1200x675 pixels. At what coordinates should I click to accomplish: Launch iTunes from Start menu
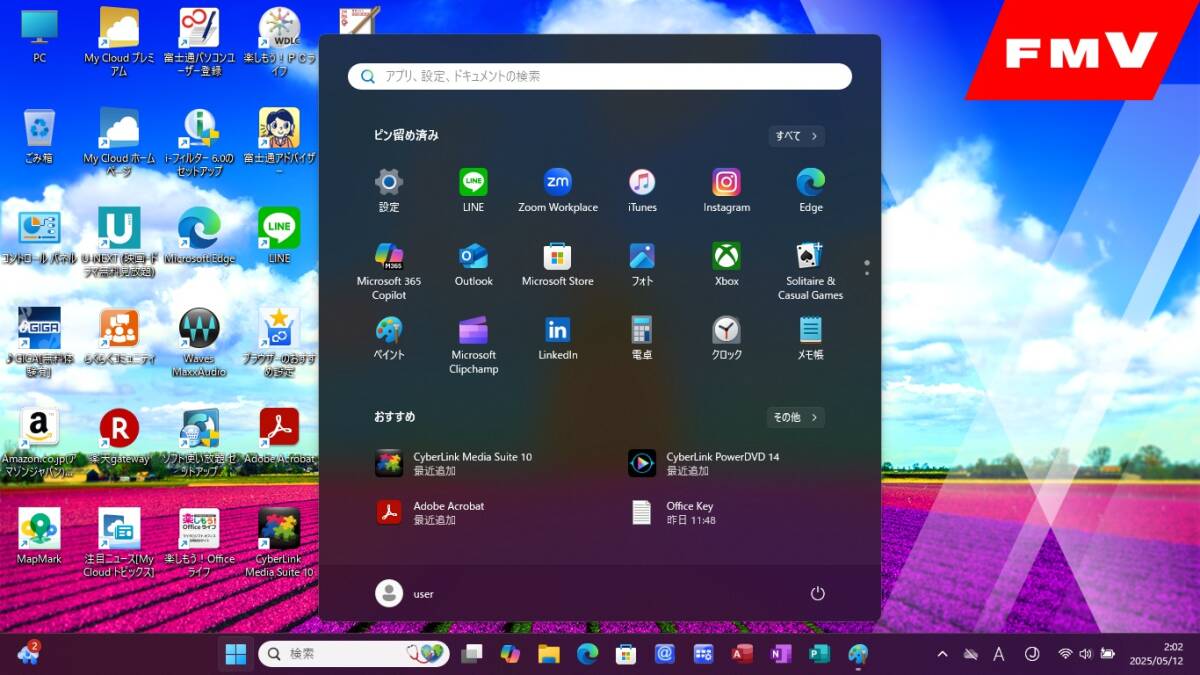coord(642,190)
